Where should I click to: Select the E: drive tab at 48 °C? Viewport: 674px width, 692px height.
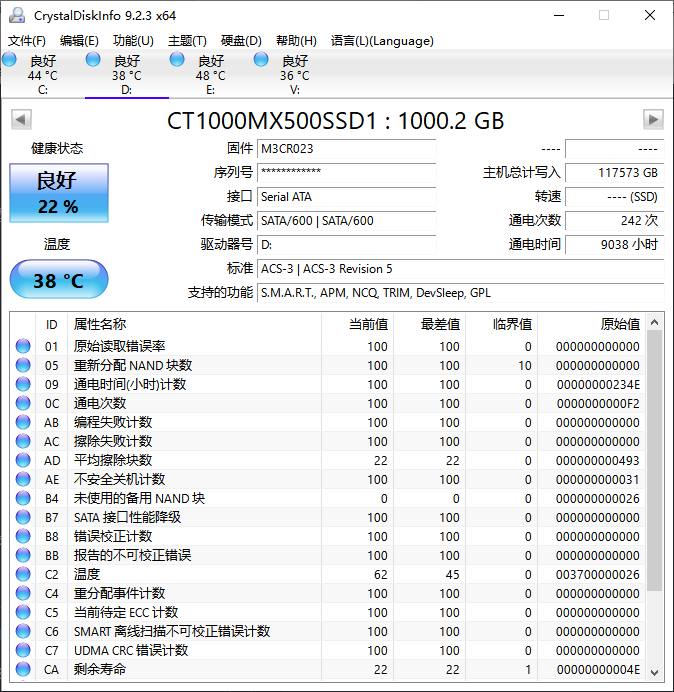click(211, 75)
